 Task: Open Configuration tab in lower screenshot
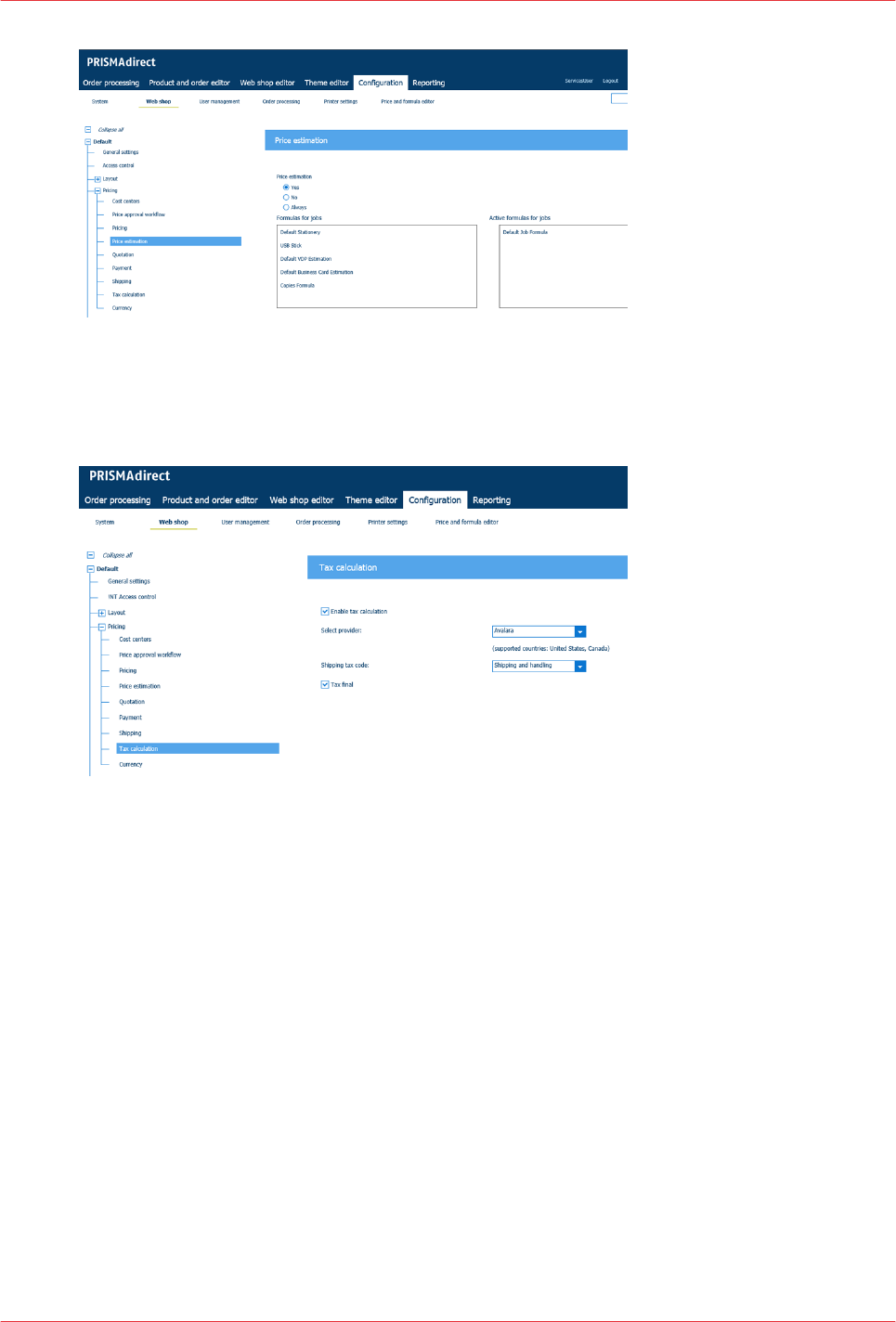(435, 500)
